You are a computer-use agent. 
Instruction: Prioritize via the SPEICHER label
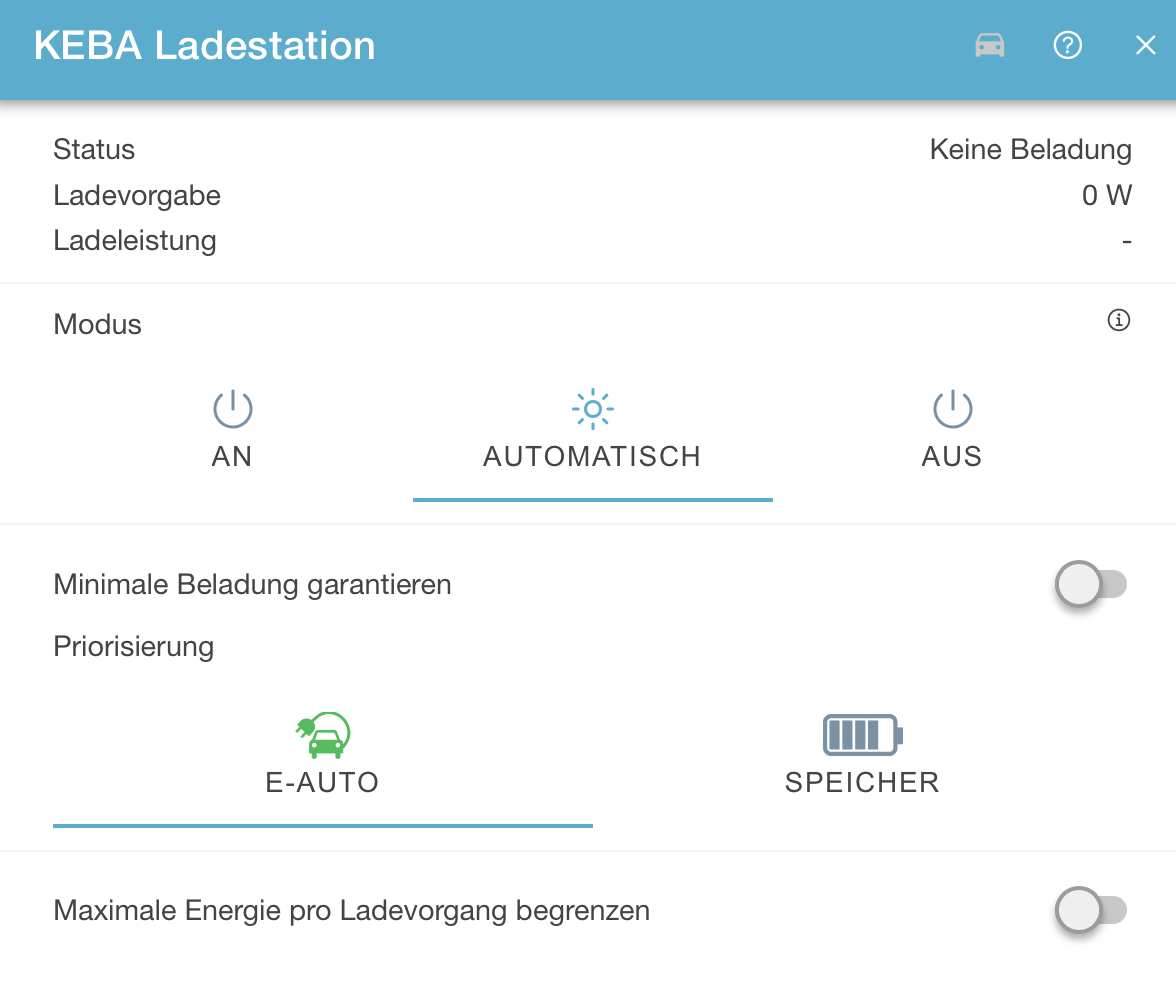click(x=862, y=782)
